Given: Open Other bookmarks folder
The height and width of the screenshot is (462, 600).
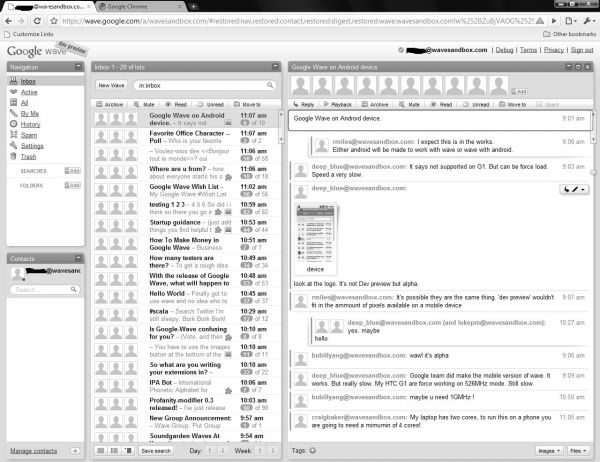Looking at the screenshot, I should tap(570, 34).
